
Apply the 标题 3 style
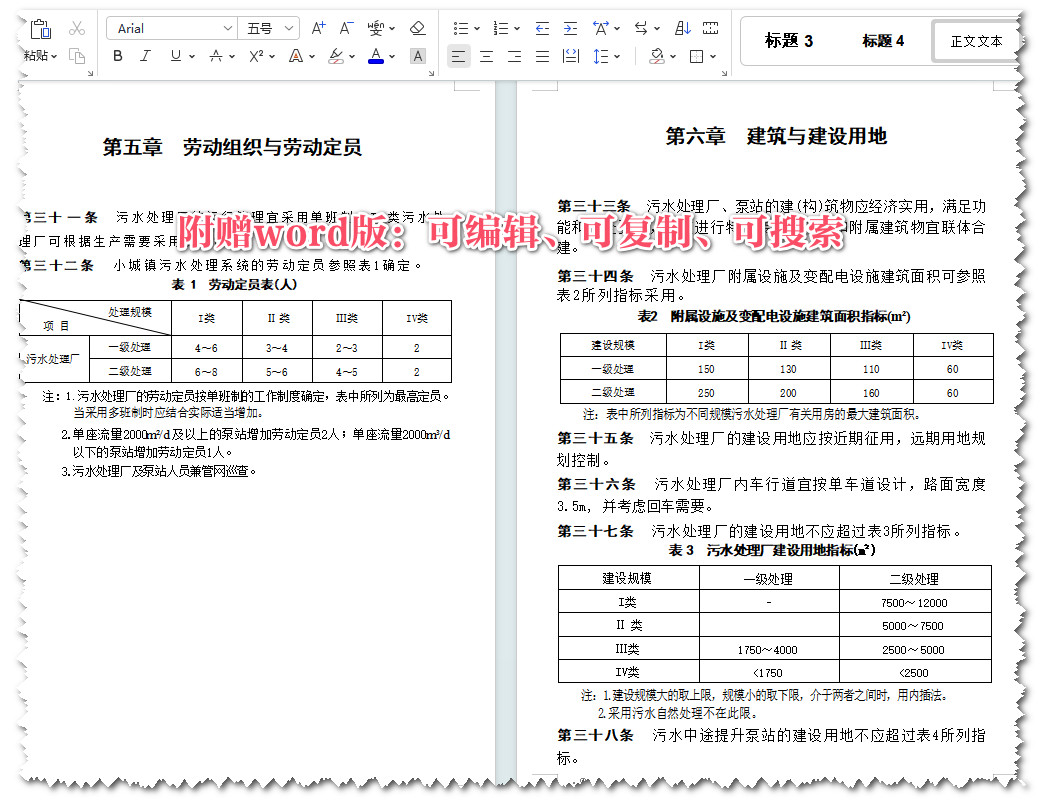788,40
